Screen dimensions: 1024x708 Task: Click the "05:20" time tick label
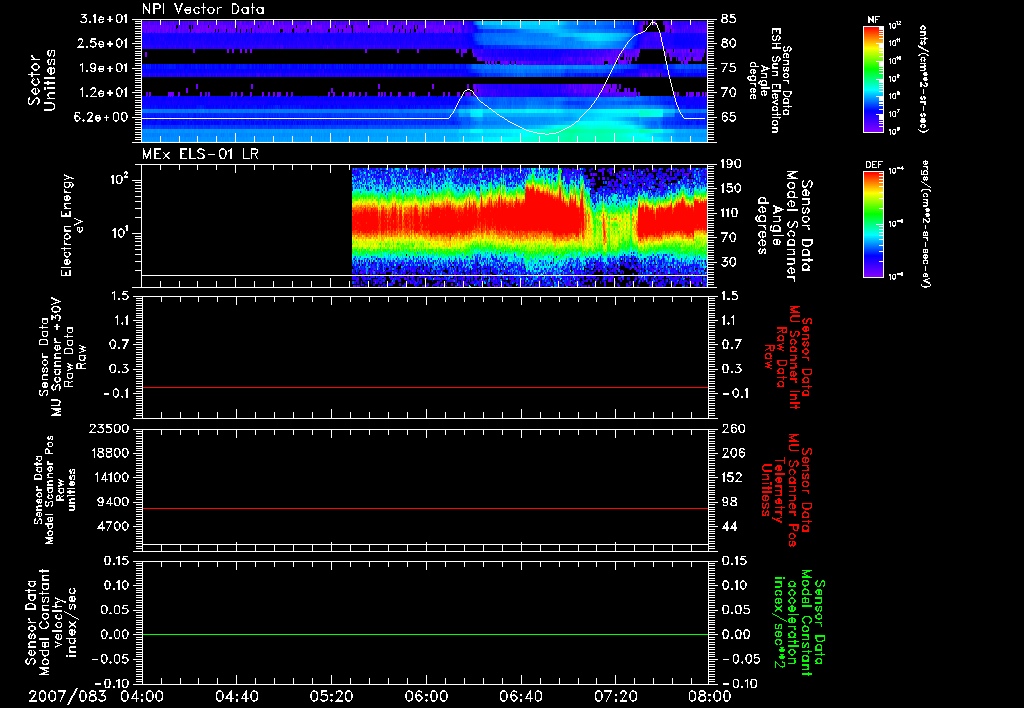click(x=331, y=696)
